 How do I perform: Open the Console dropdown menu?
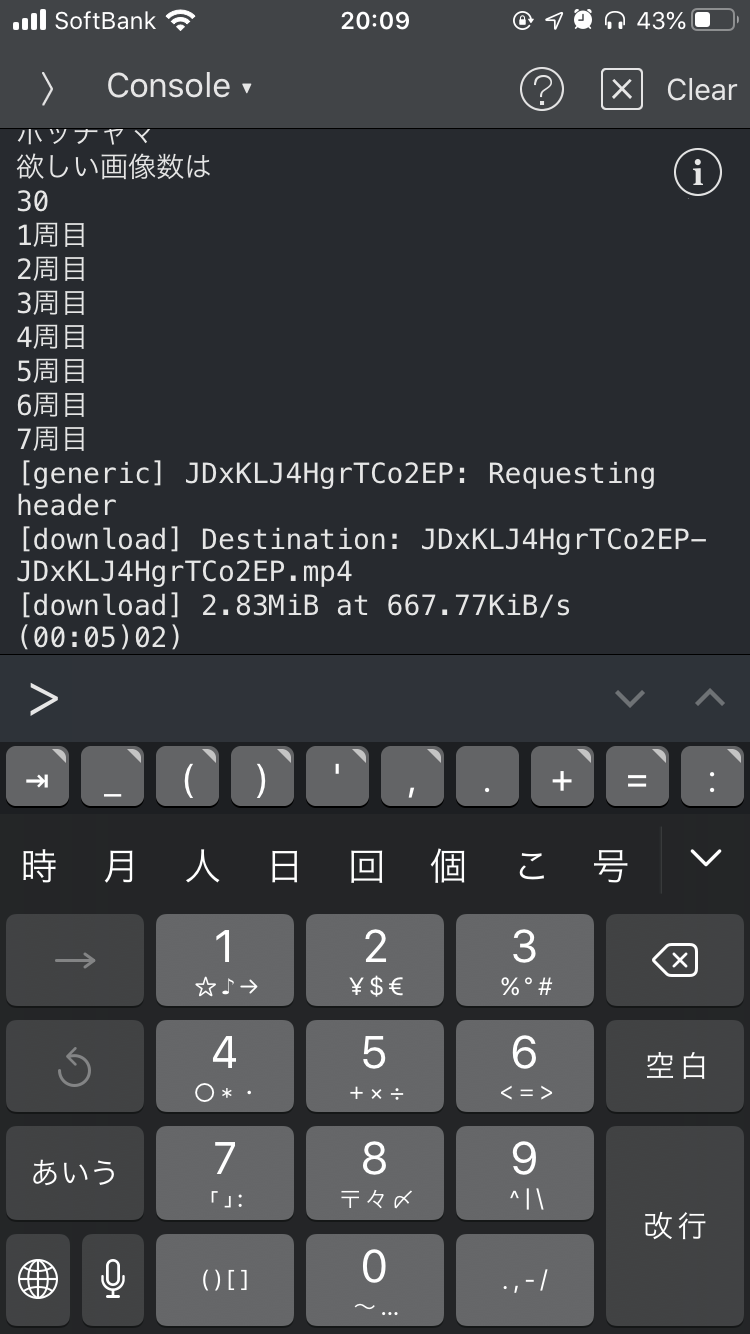180,87
